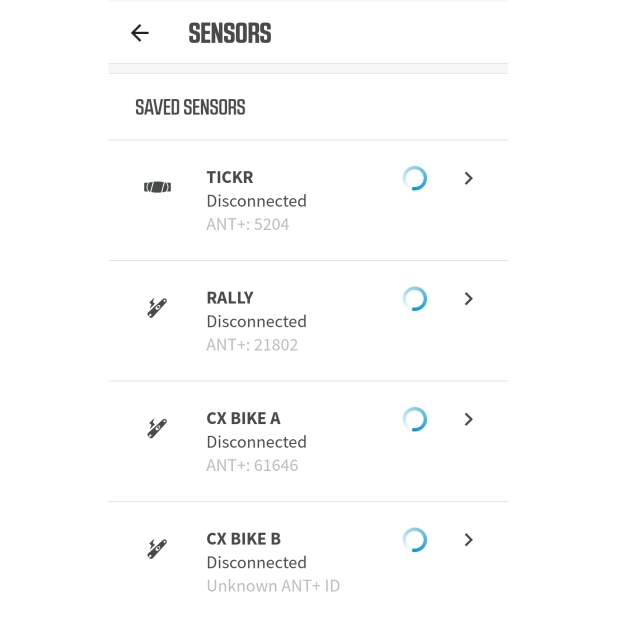Open the TICKR sensor name
620x620 pixels.
click(230, 177)
